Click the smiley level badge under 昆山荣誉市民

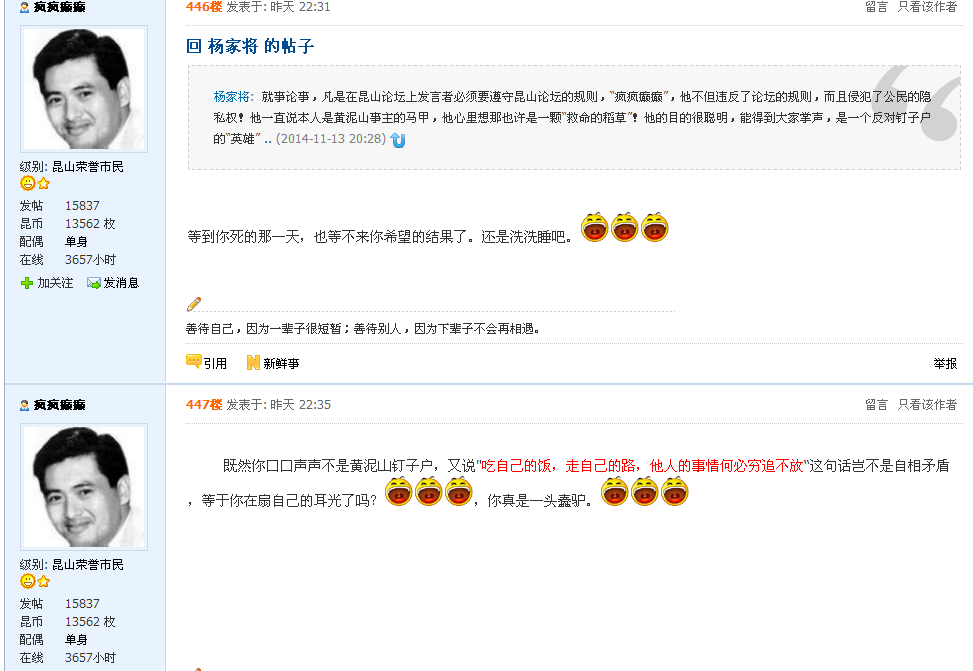click(27, 183)
